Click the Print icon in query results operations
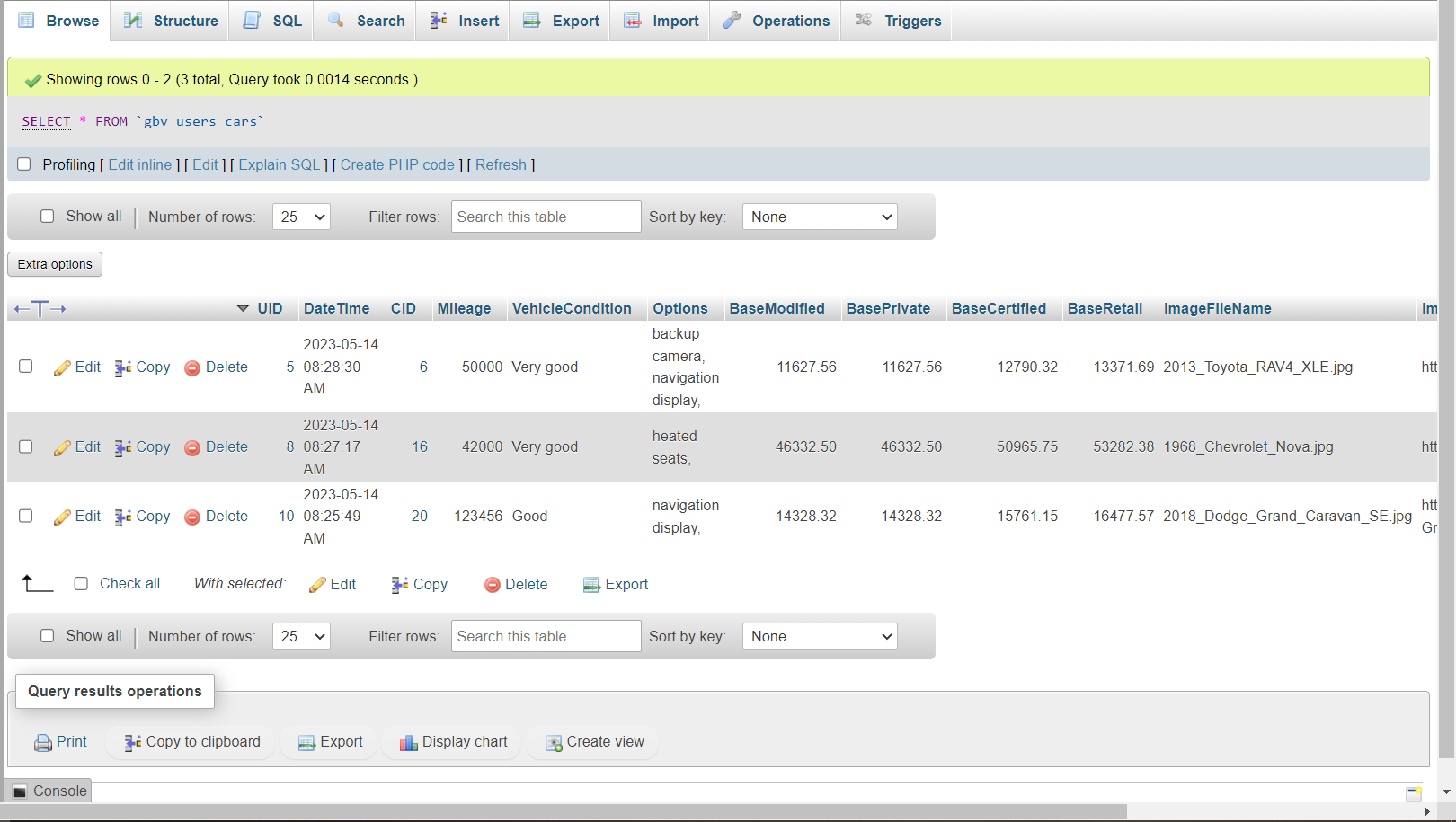 click(43, 742)
